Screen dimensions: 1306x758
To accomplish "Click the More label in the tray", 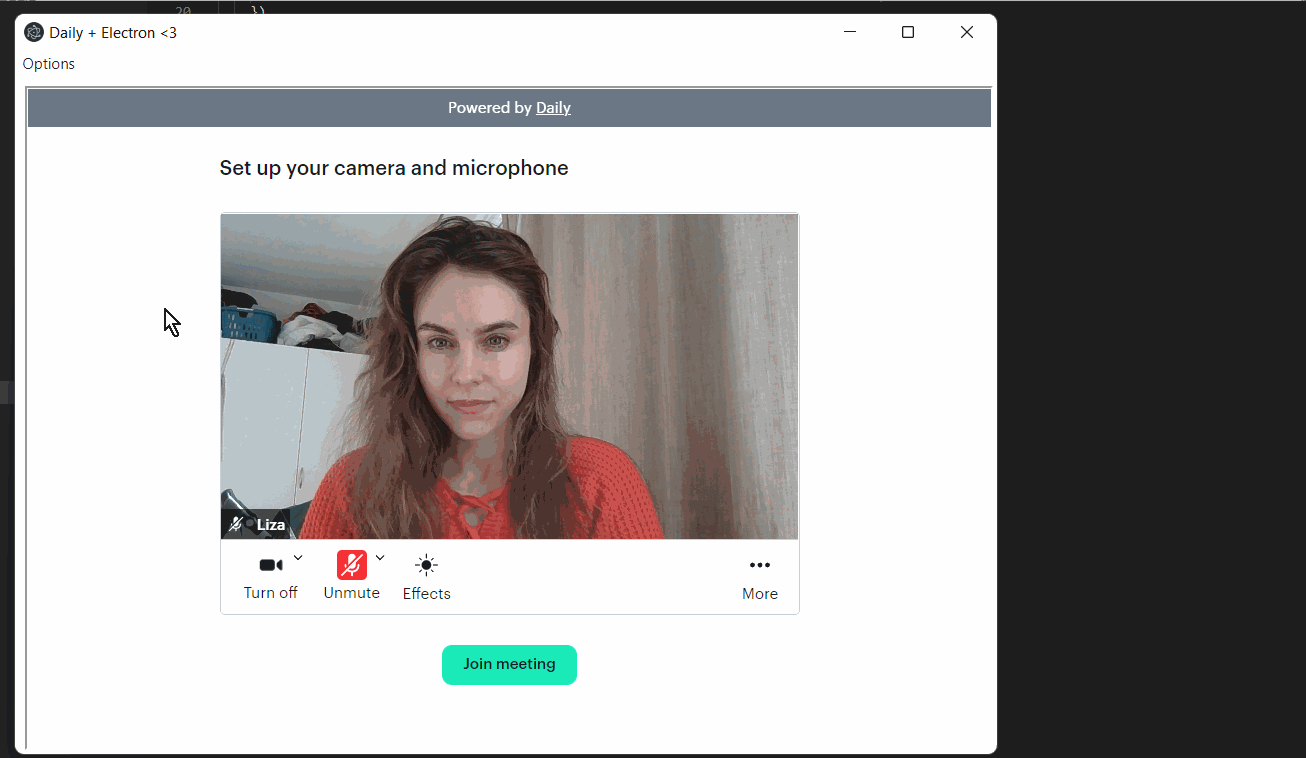I will (x=759, y=593).
